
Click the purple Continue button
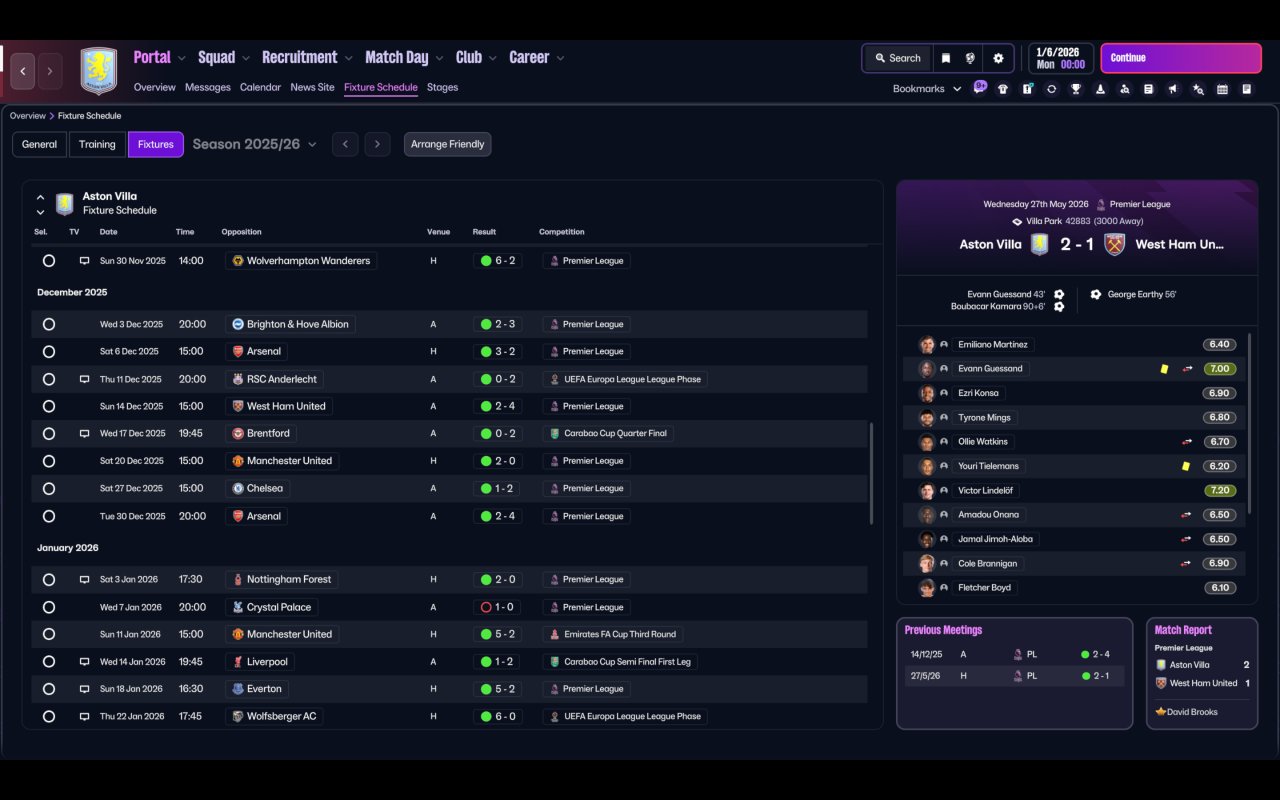pyautogui.click(x=1181, y=58)
